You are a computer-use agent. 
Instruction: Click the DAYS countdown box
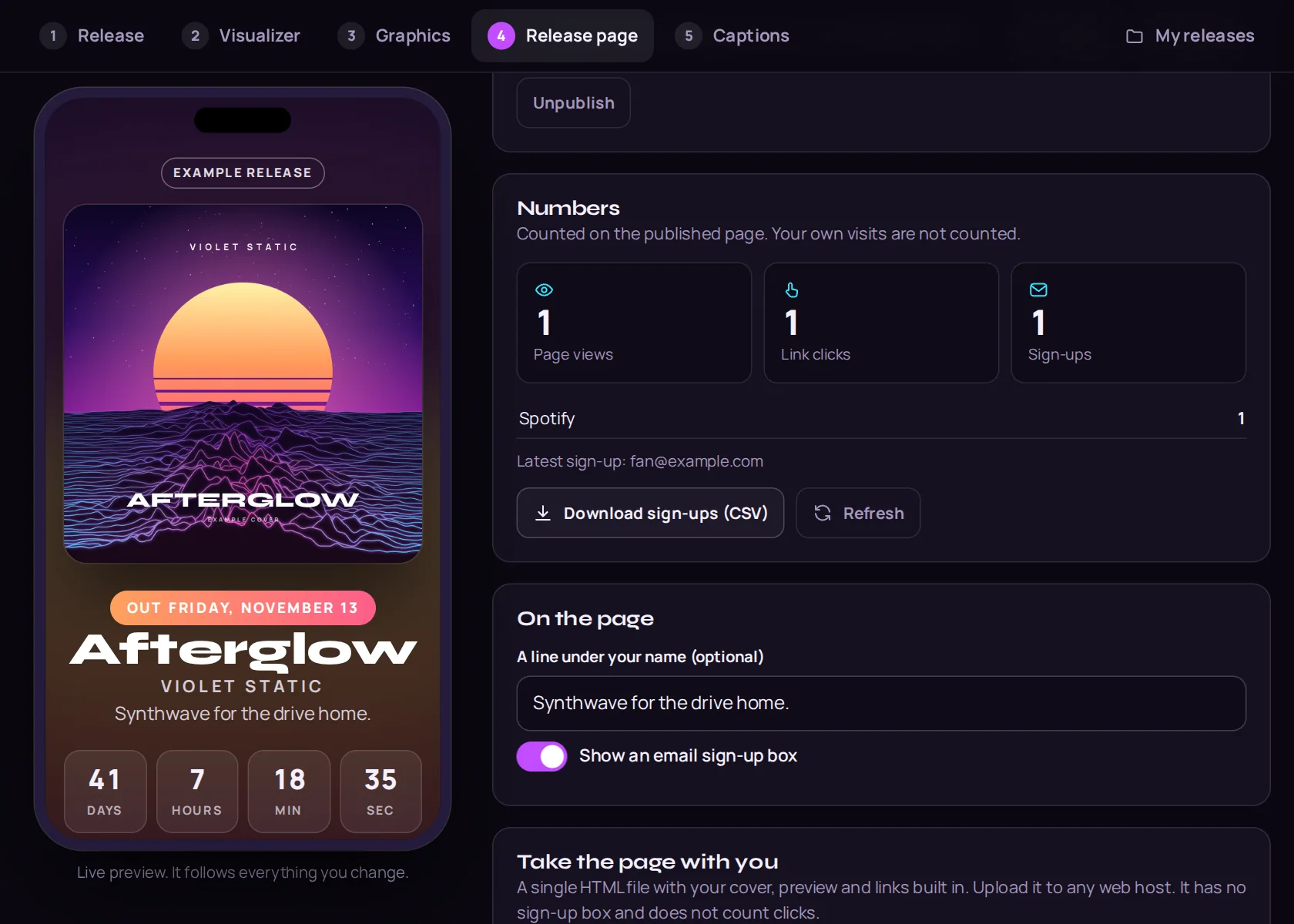click(x=105, y=792)
